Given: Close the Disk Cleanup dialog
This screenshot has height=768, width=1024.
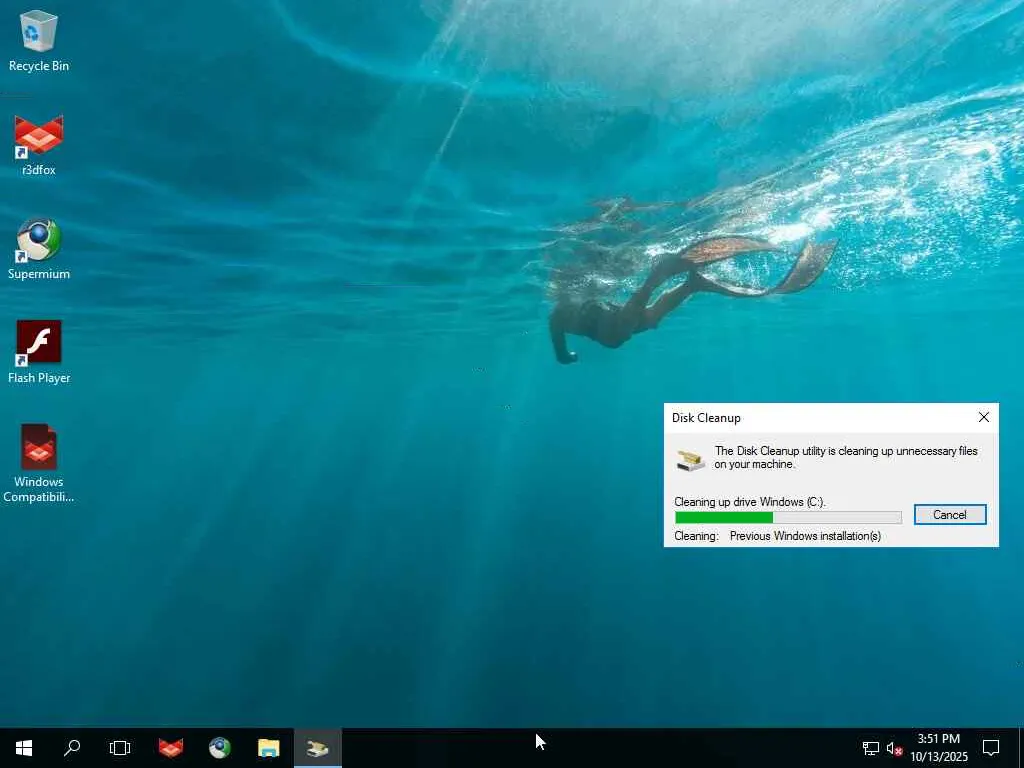Looking at the screenshot, I should pyautogui.click(x=984, y=417).
